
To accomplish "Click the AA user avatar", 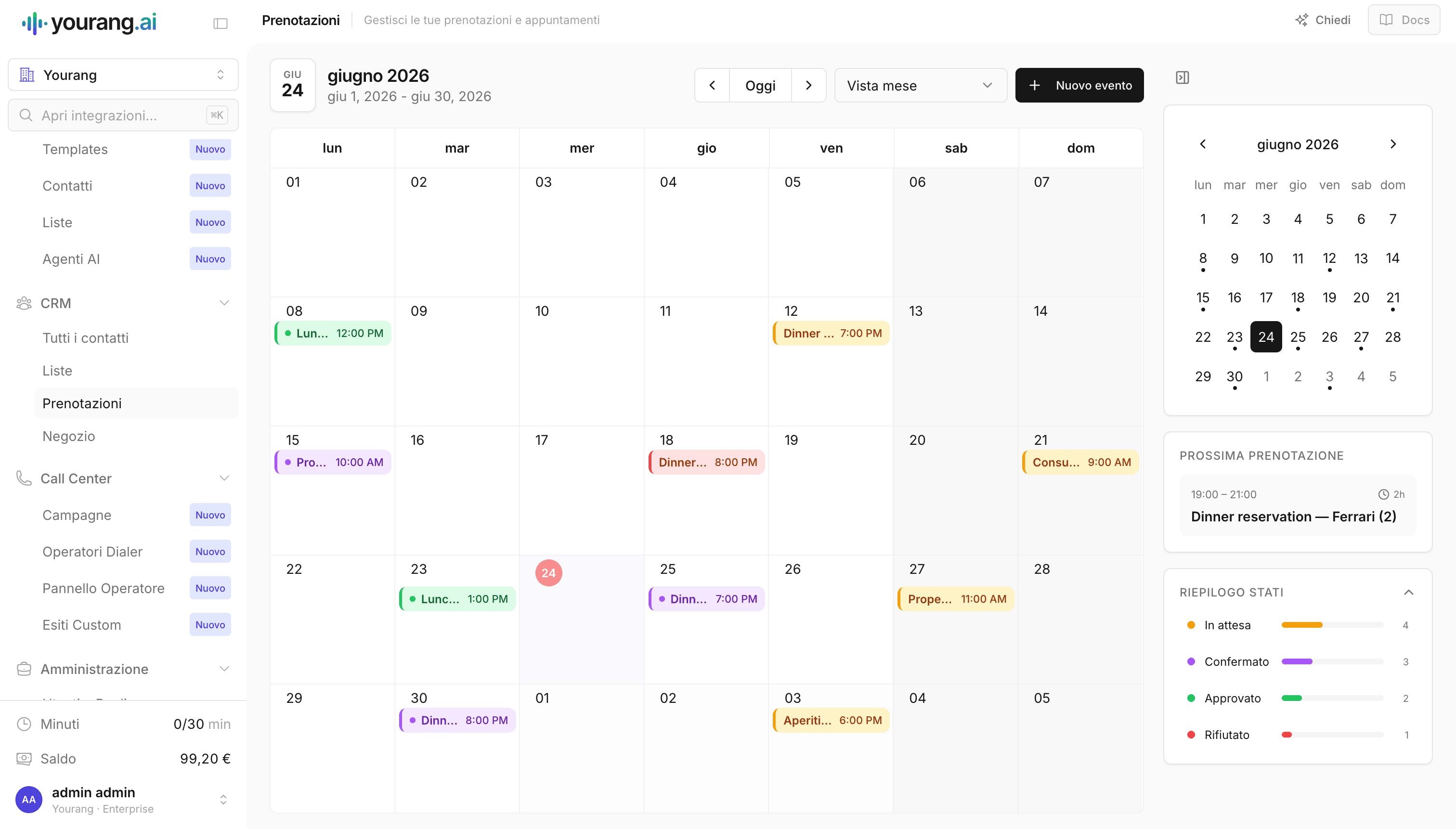I will (28, 799).
